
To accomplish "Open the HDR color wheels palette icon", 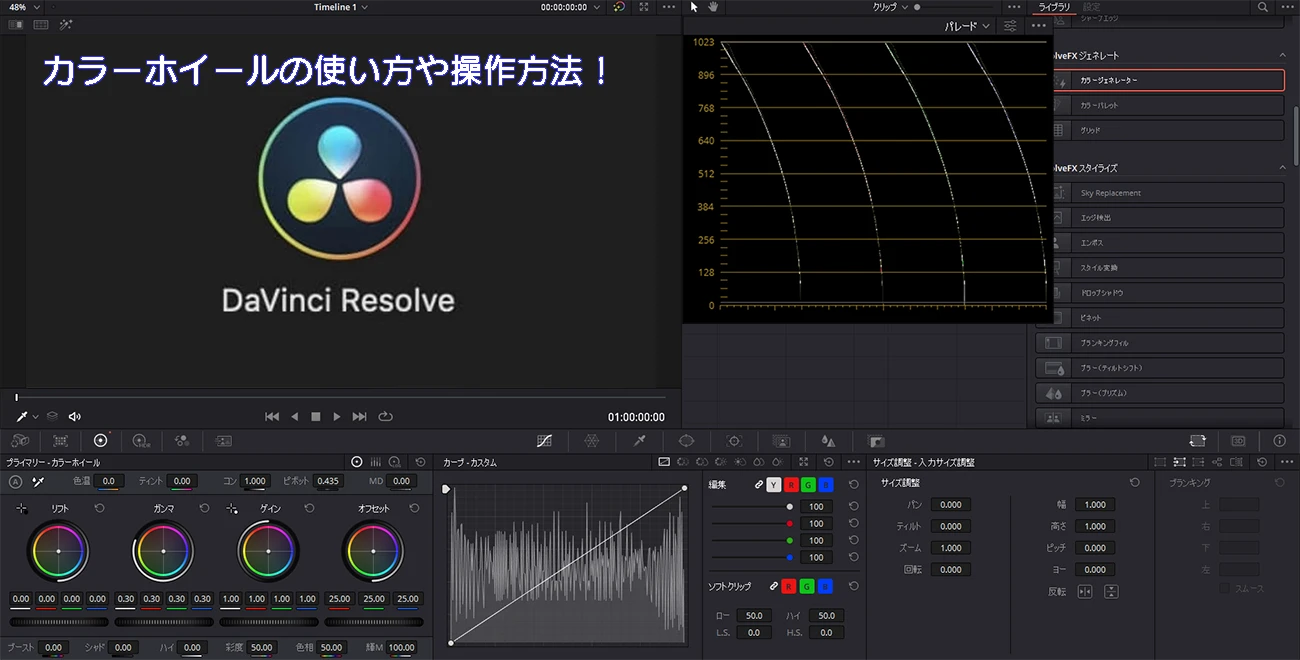I will pos(140,440).
